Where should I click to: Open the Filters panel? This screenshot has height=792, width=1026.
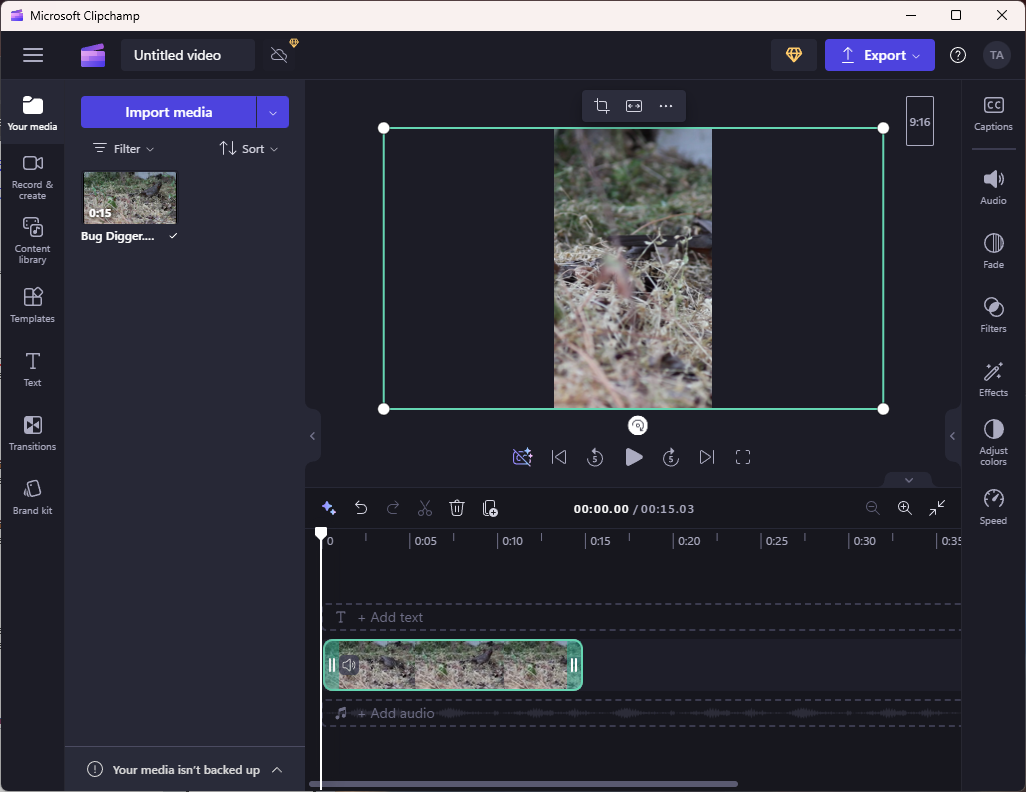coord(993,314)
